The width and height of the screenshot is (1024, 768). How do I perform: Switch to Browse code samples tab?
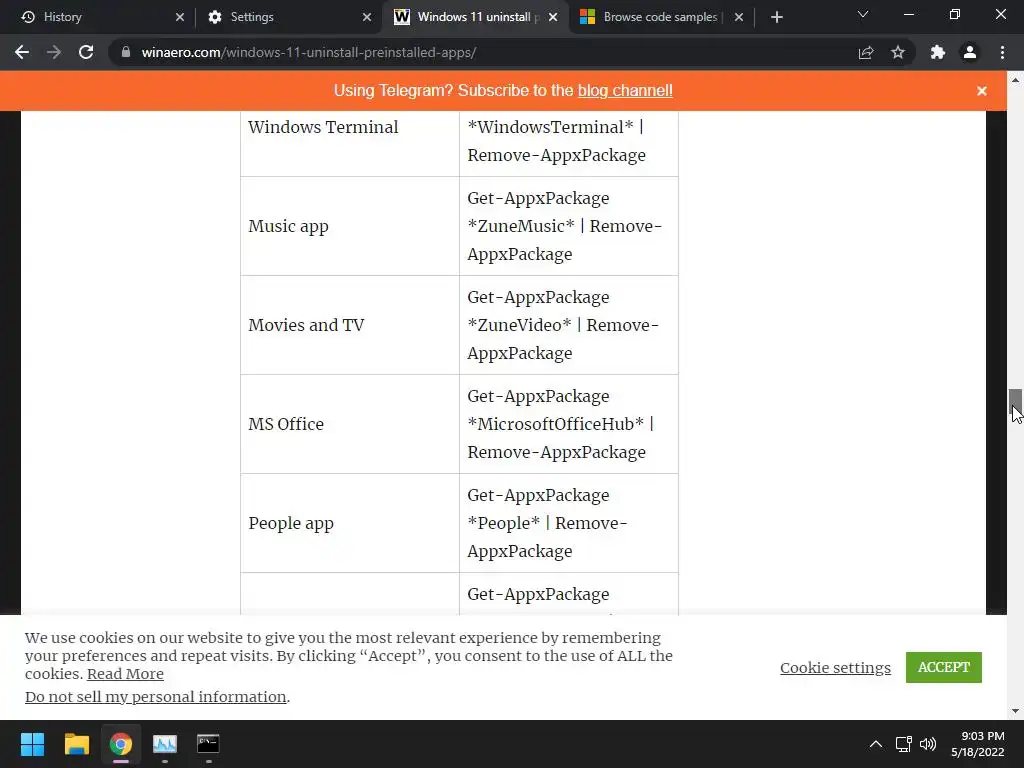point(660,17)
